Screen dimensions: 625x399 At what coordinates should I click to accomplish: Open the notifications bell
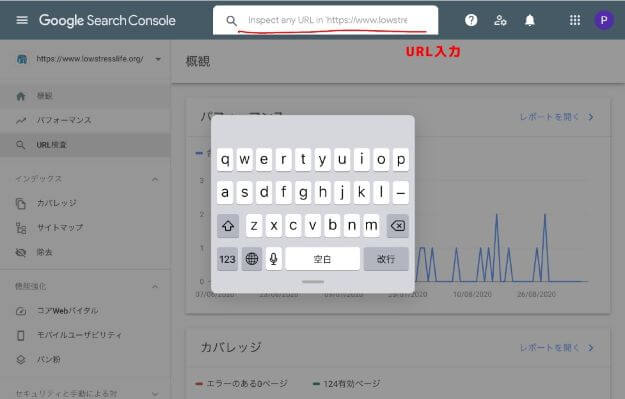pos(529,20)
